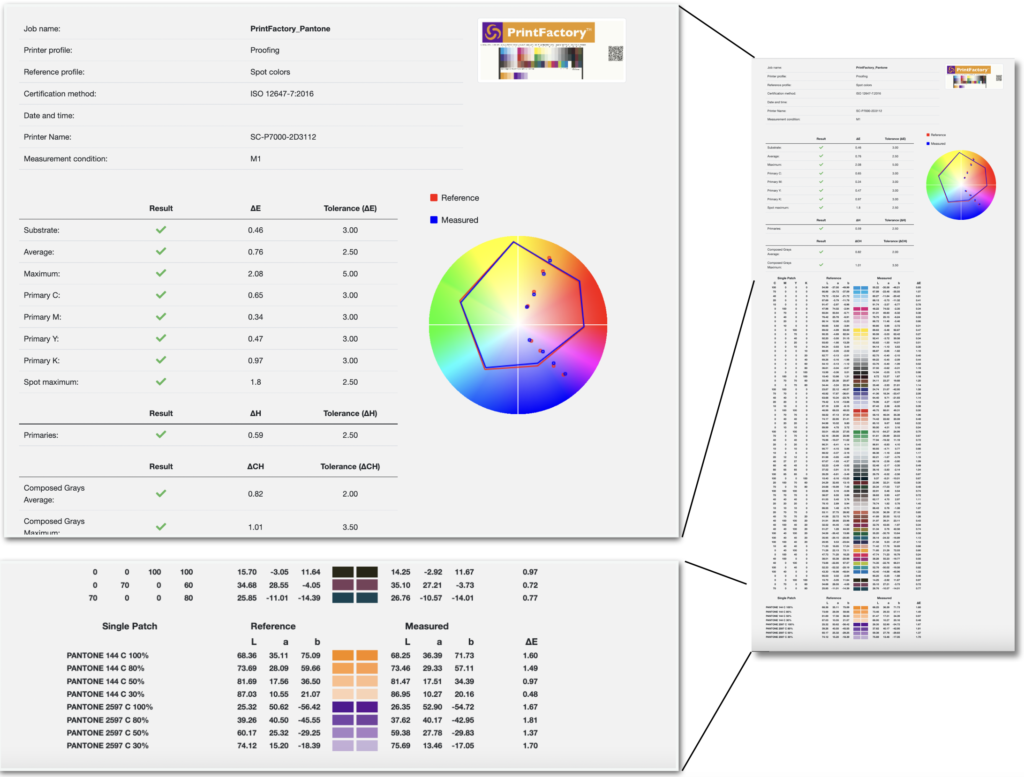Click the blue Measured legend square
The height and width of the screenshot is (777, 1024).
pos(434,220)
